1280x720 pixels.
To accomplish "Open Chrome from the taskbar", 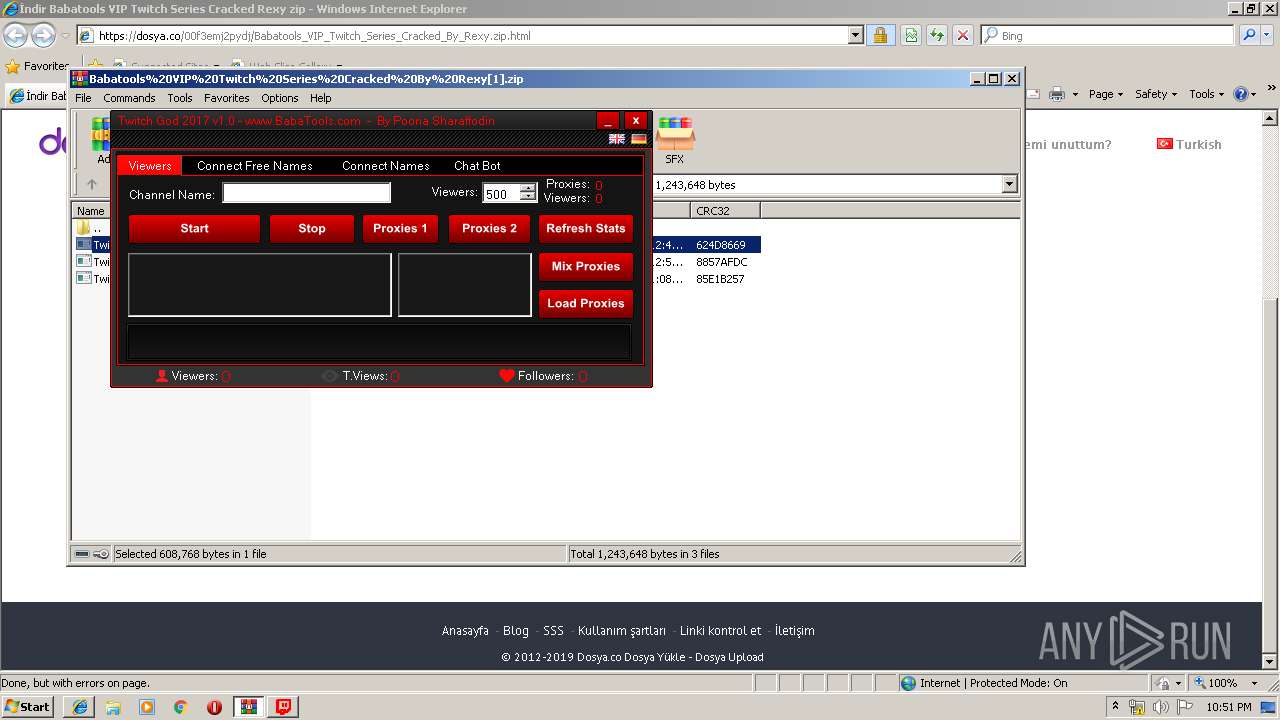I will 181,707.
